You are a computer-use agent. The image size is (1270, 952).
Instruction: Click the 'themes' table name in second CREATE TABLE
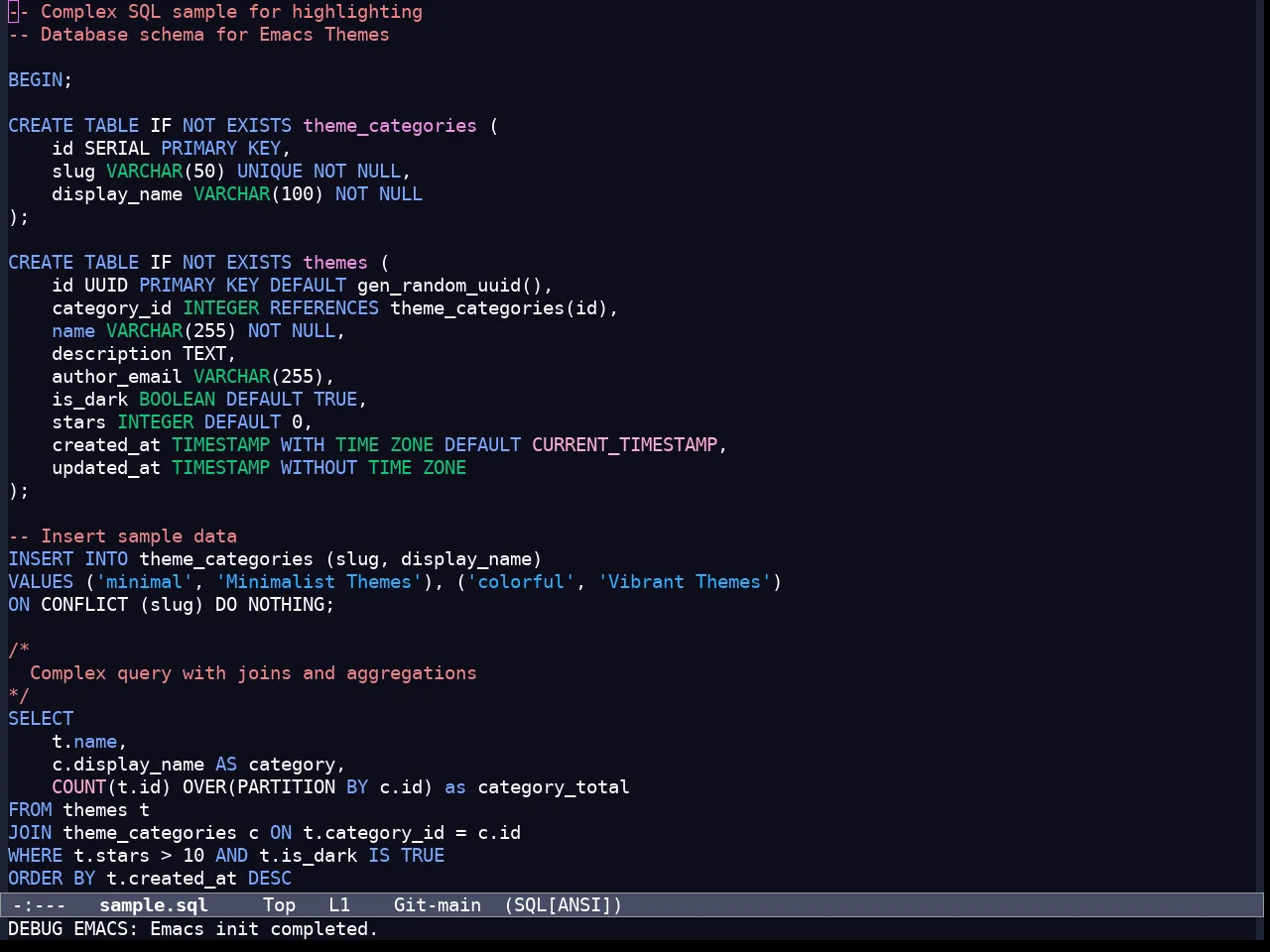[x=335, y=263]
